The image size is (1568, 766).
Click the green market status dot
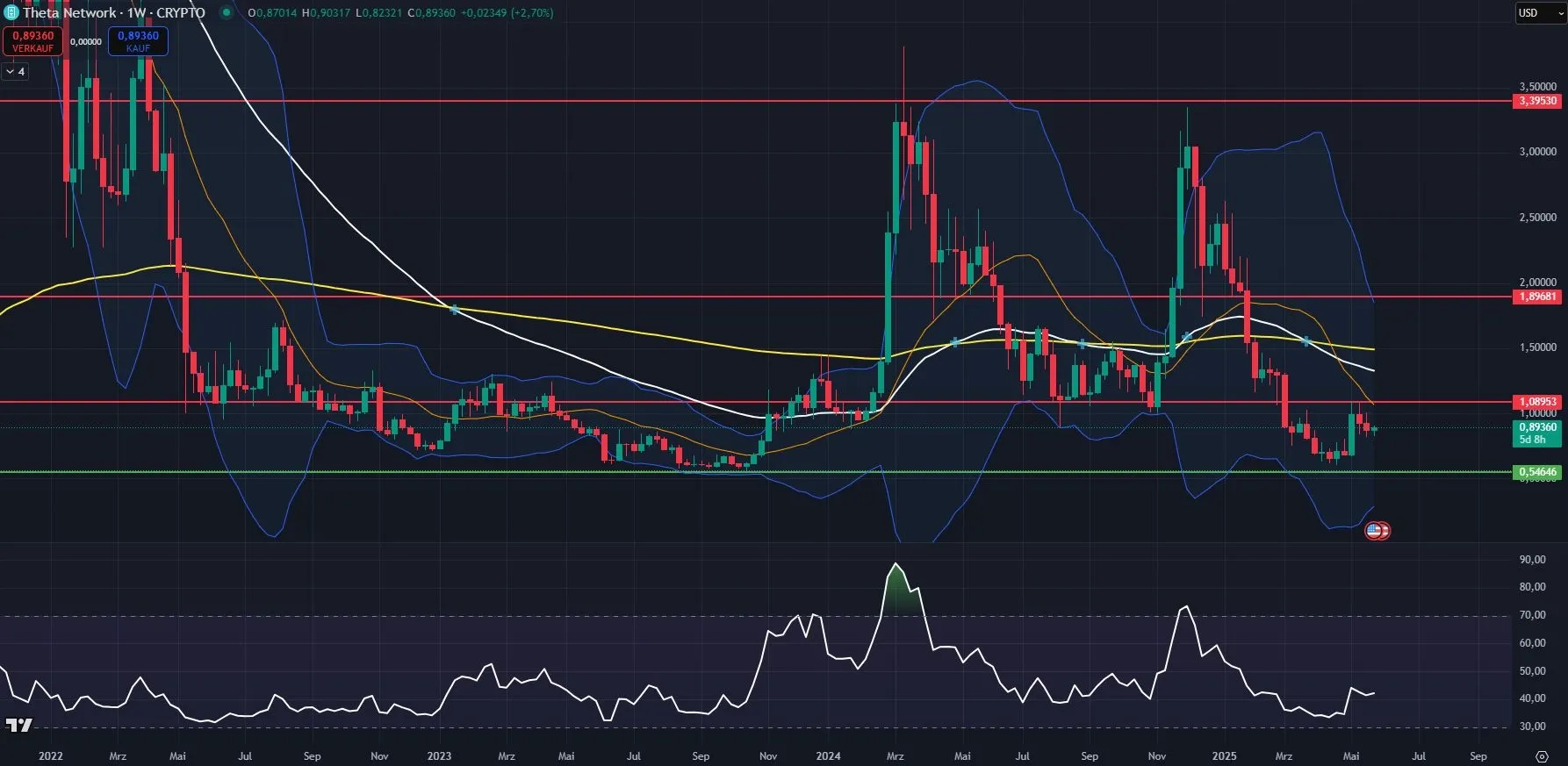coord(227,12)
